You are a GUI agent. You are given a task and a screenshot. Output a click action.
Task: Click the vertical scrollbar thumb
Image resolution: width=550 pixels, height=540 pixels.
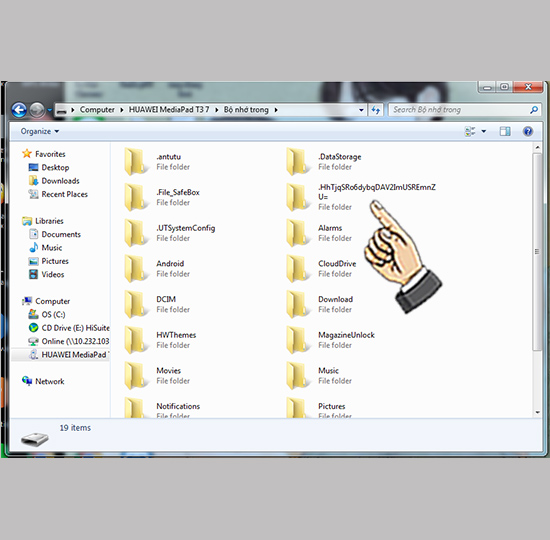pos(537,252)
